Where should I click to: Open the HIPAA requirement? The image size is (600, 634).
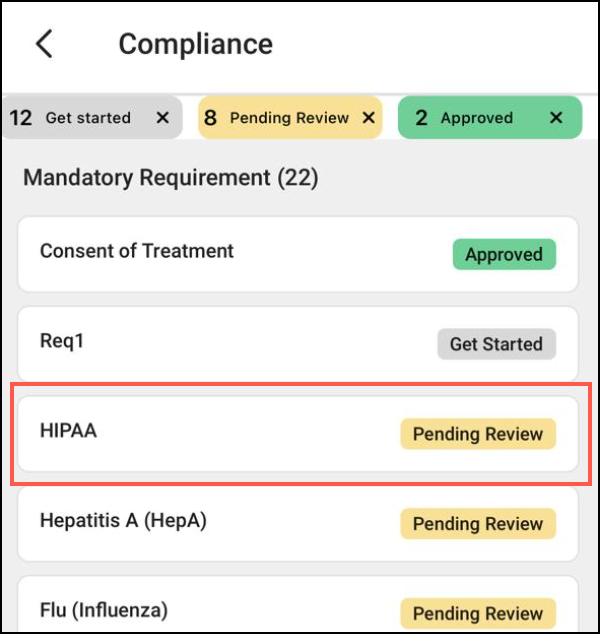pyautogui.click(x=68, y=431)
